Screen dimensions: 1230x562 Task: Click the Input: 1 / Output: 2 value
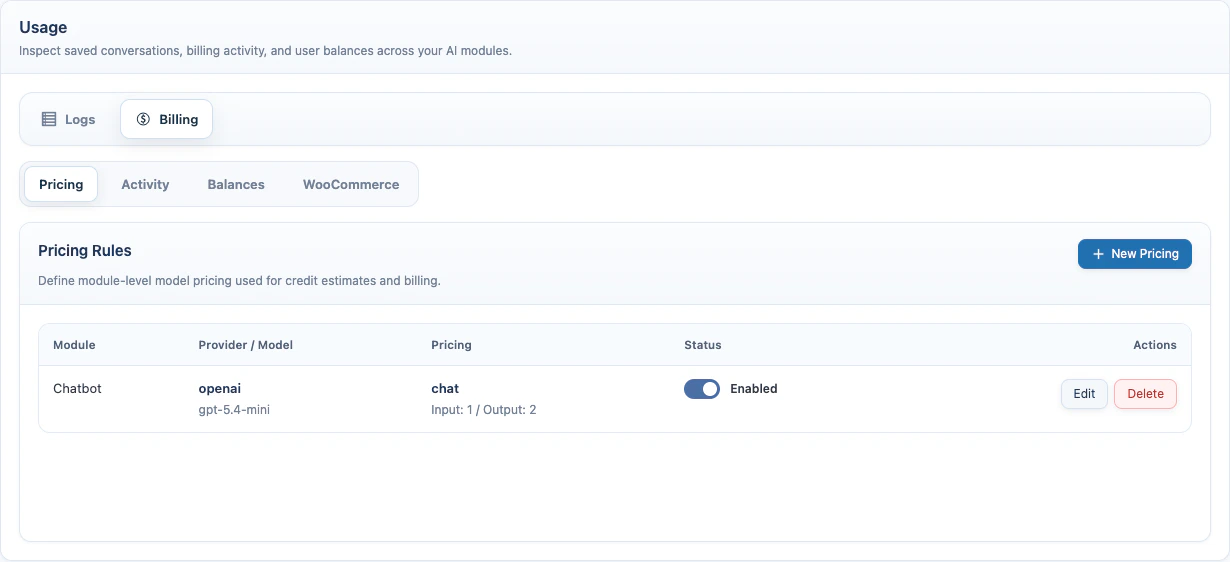pos(484,410)
